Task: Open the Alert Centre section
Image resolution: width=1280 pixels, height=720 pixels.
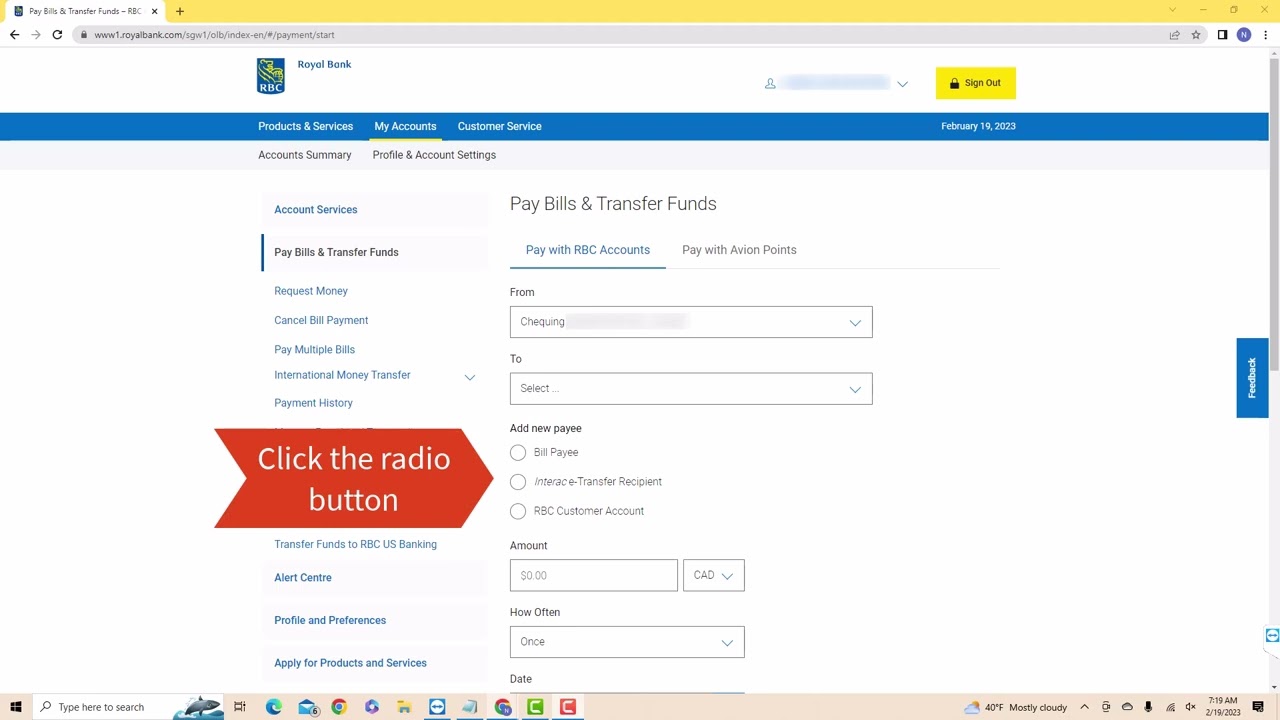Action: pyautogui.click(x=303, y=578)
